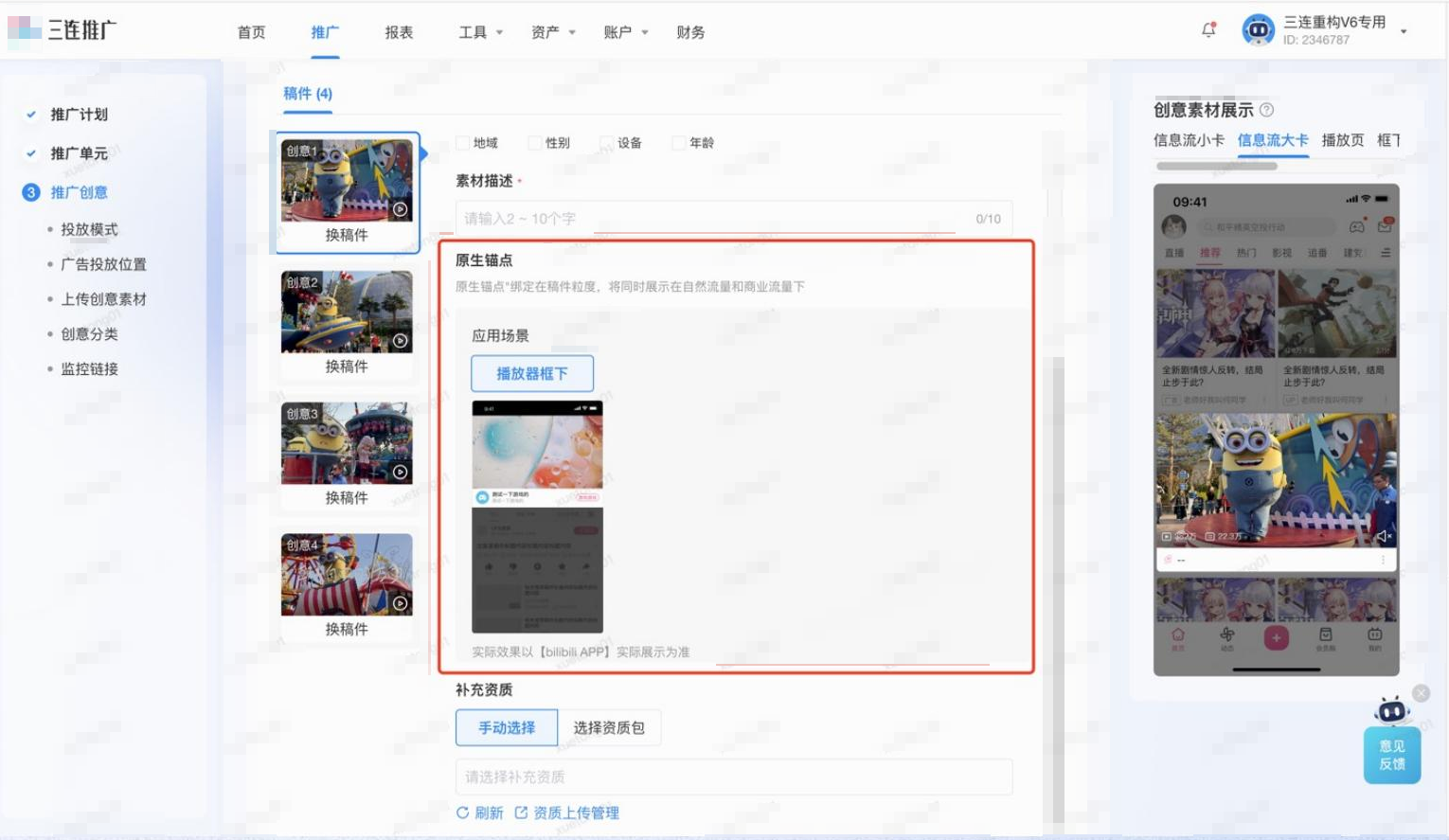
Task: Click 换稿件 under 创意3
Action: pos(347,498)
